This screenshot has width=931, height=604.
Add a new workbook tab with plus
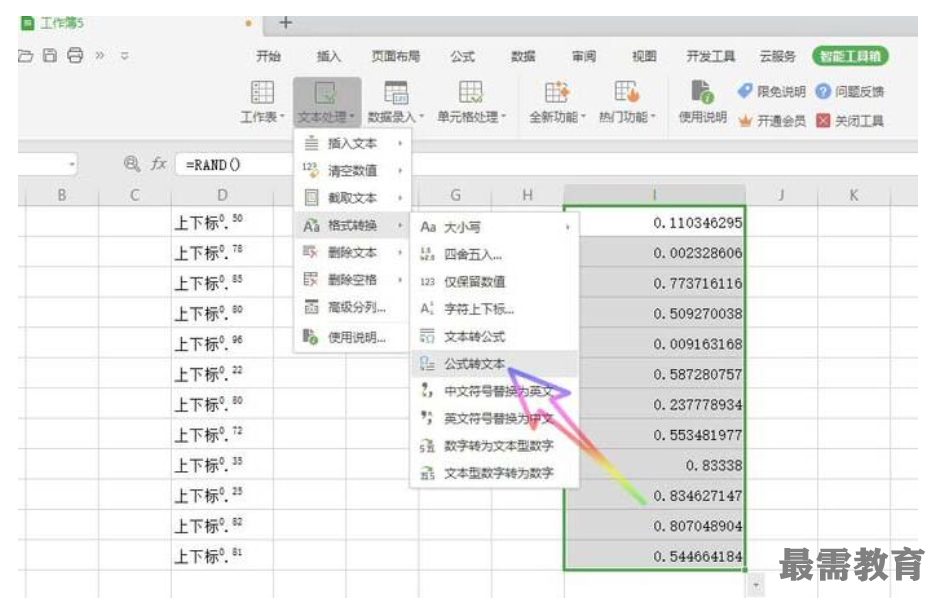pos(286,23)
